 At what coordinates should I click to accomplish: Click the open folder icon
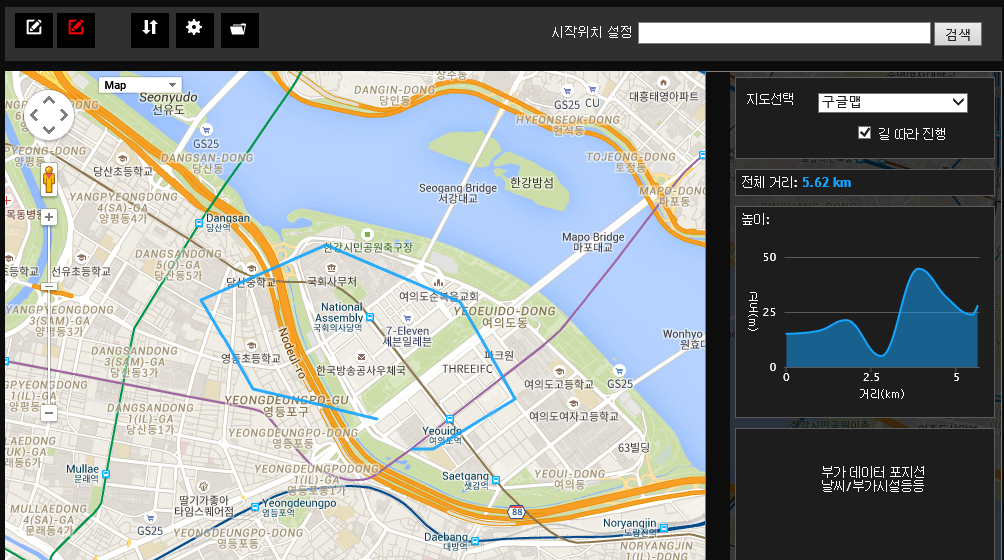[x=238, y=29]
